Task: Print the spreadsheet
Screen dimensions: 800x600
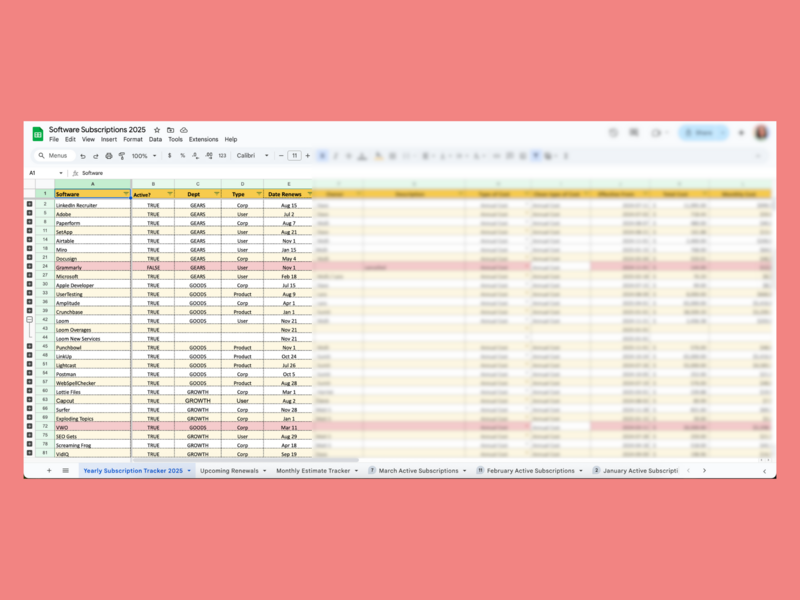Action: coord(109,156)
